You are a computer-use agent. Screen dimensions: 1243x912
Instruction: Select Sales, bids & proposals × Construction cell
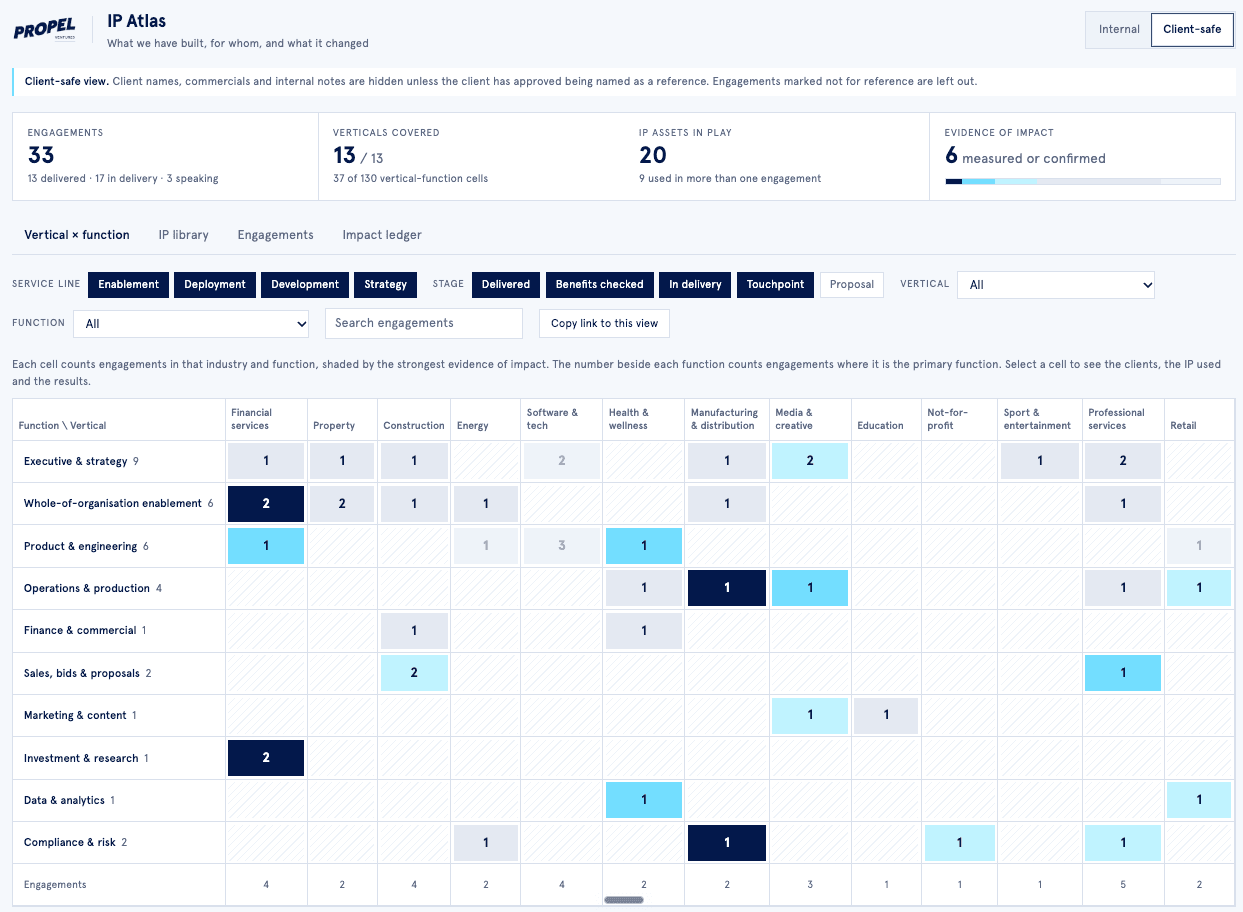click(414, 673)
